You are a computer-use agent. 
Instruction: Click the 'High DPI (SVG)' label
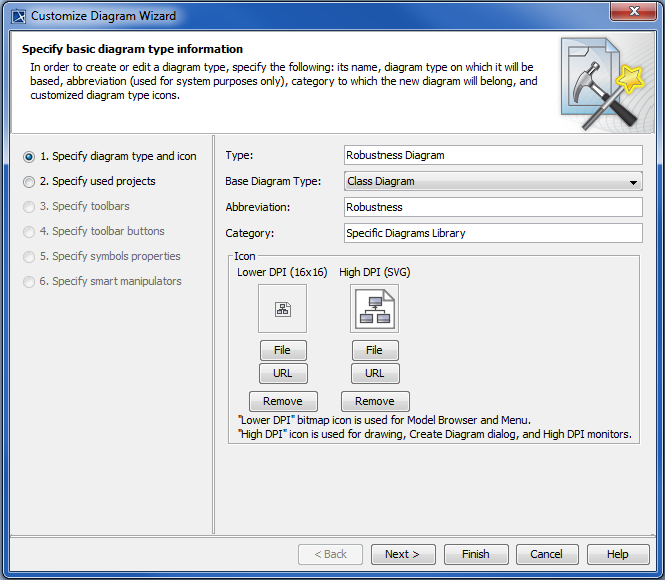374,272
